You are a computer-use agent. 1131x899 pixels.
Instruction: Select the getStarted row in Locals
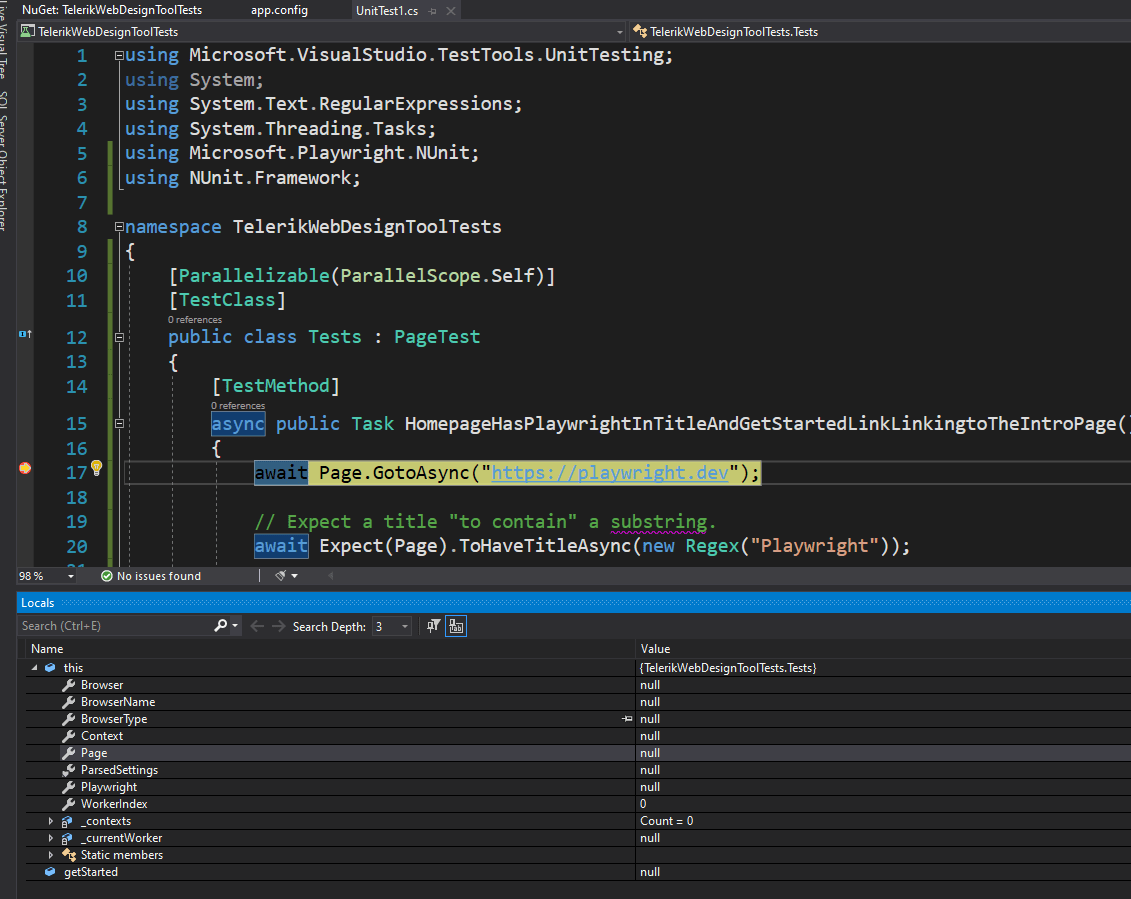[577, 872]
